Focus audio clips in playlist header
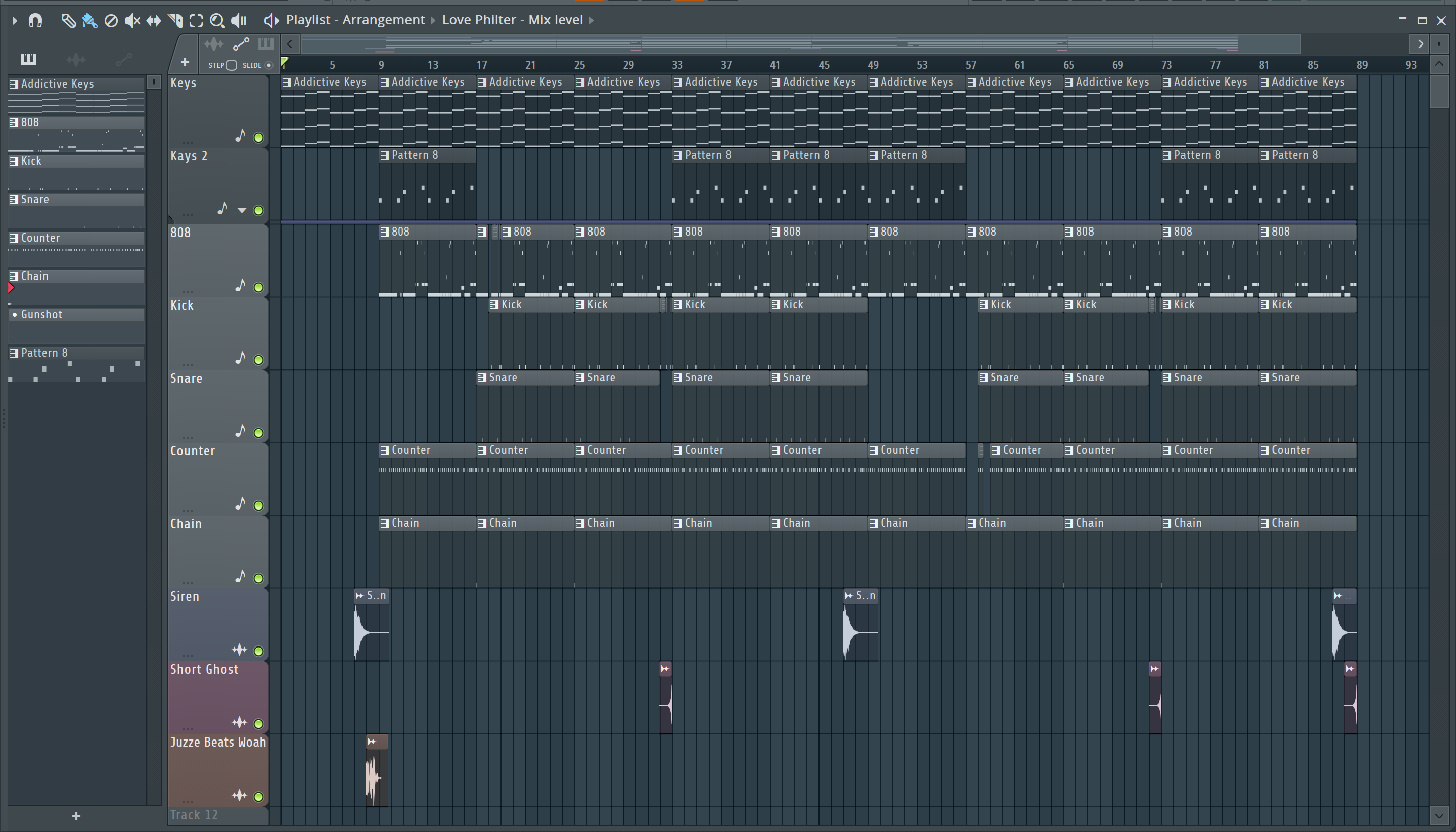Image resolution: width=1456 pixels, height=832 pixels. click(214, 44)
